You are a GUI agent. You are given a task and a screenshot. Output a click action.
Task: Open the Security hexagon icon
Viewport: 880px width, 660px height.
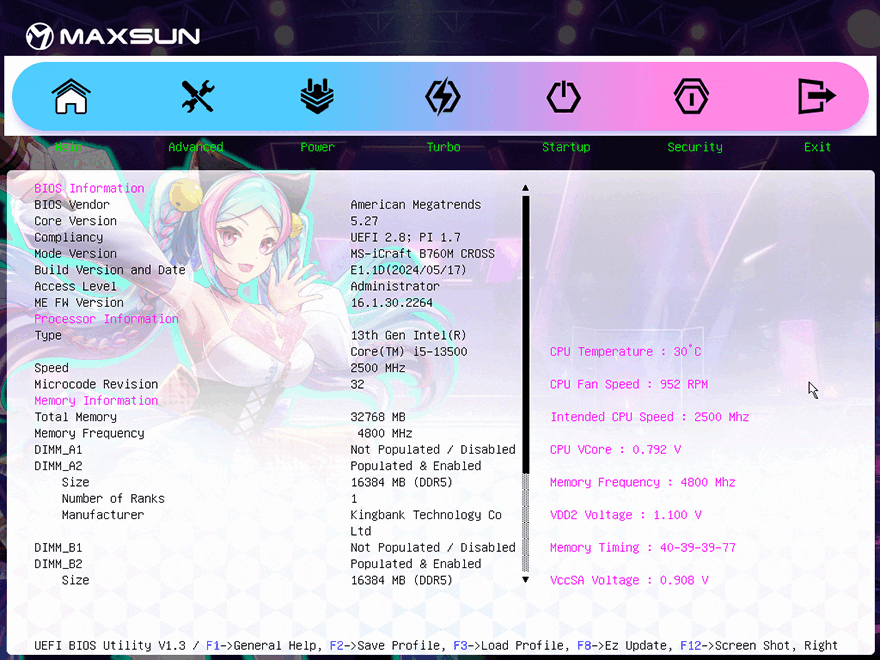(691, 97)
